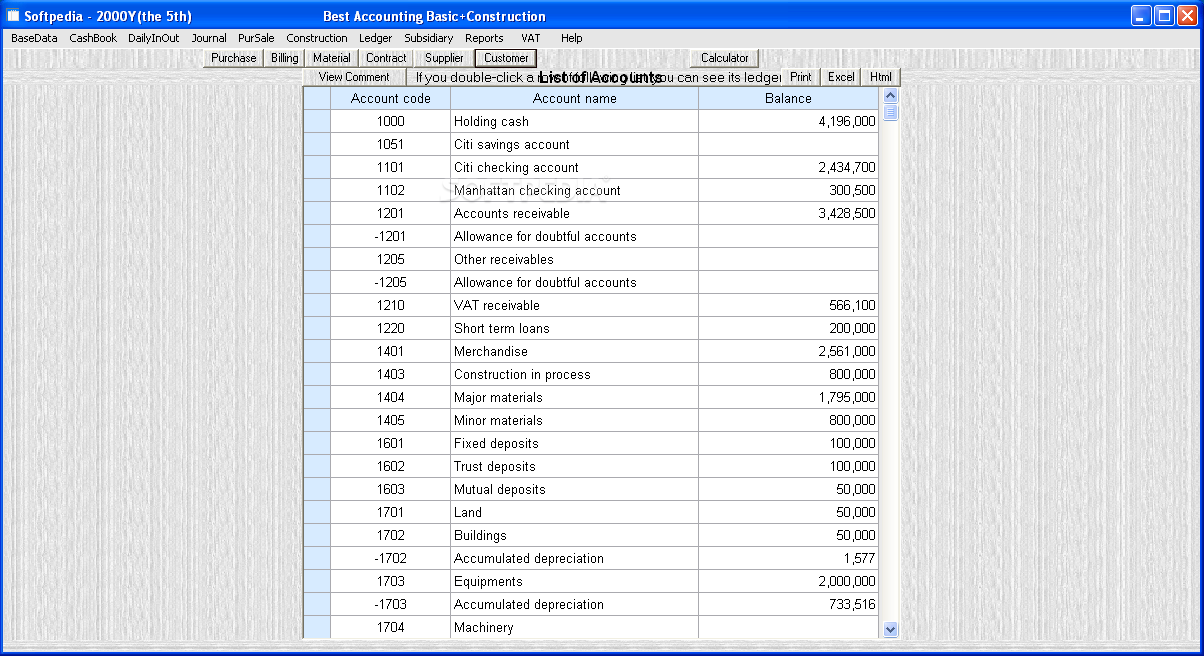Viewport: 1204px width, 656px height.
Task: Select the Citi checking account row
Action: [x=591, y=168]
